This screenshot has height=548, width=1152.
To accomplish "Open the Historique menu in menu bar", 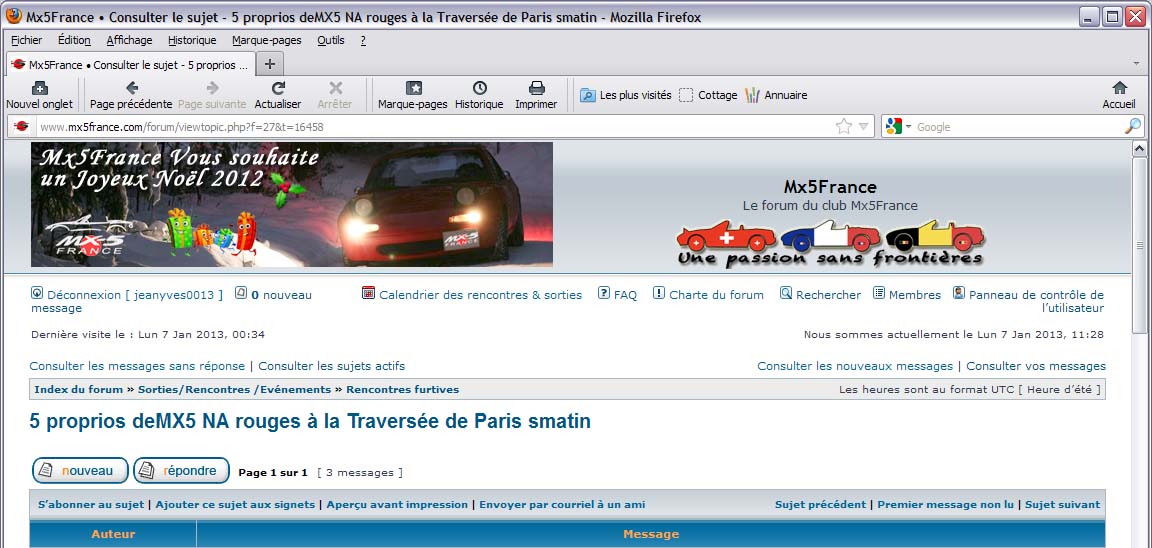I will (x=192, y=40).
